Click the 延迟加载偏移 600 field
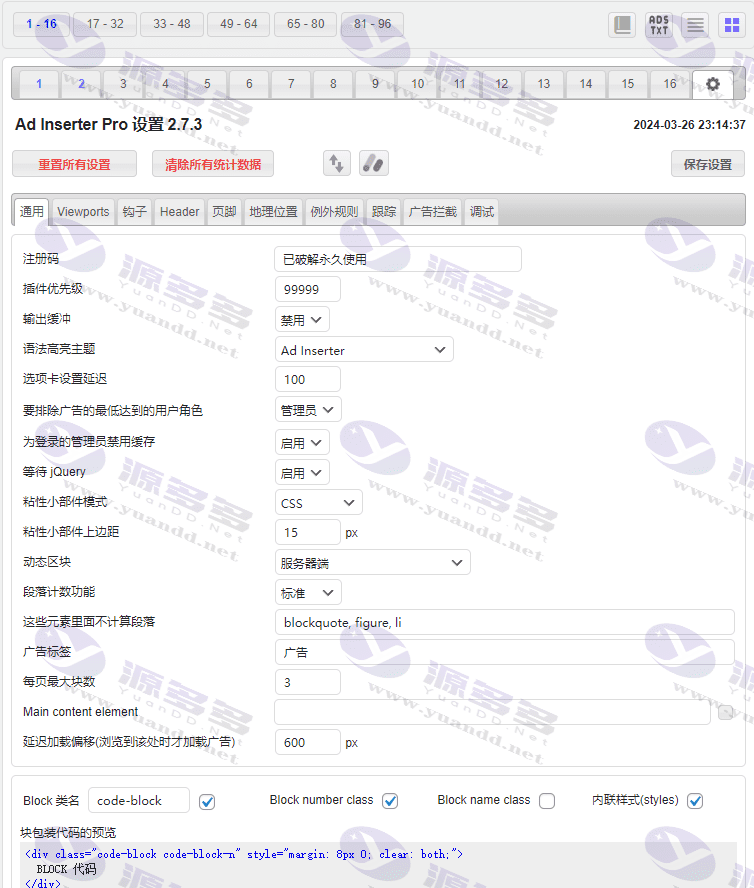 [x=308, y=742]
